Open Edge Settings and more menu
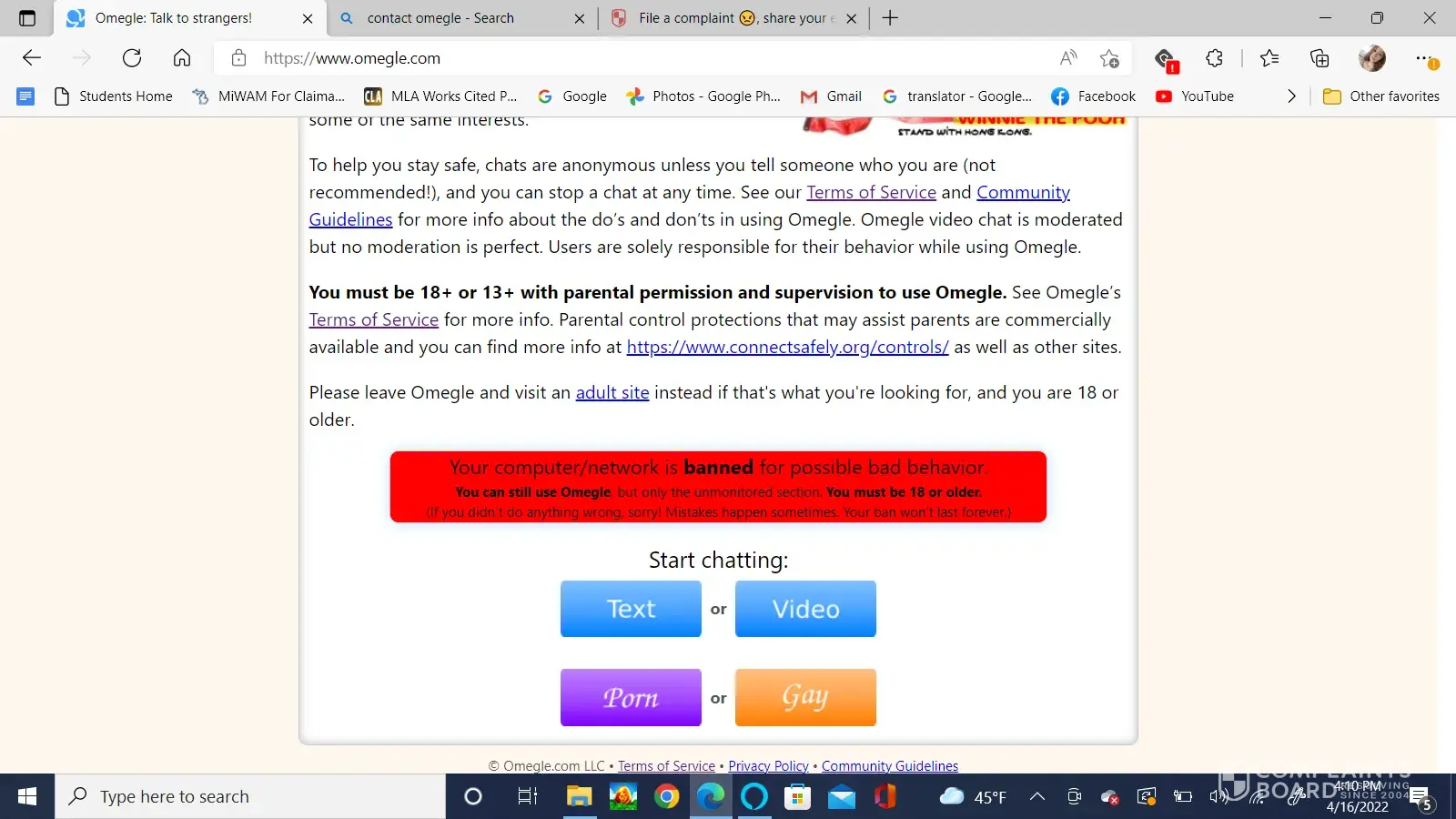This screenshot has width=1456, height=819. tap(1425, 59)
